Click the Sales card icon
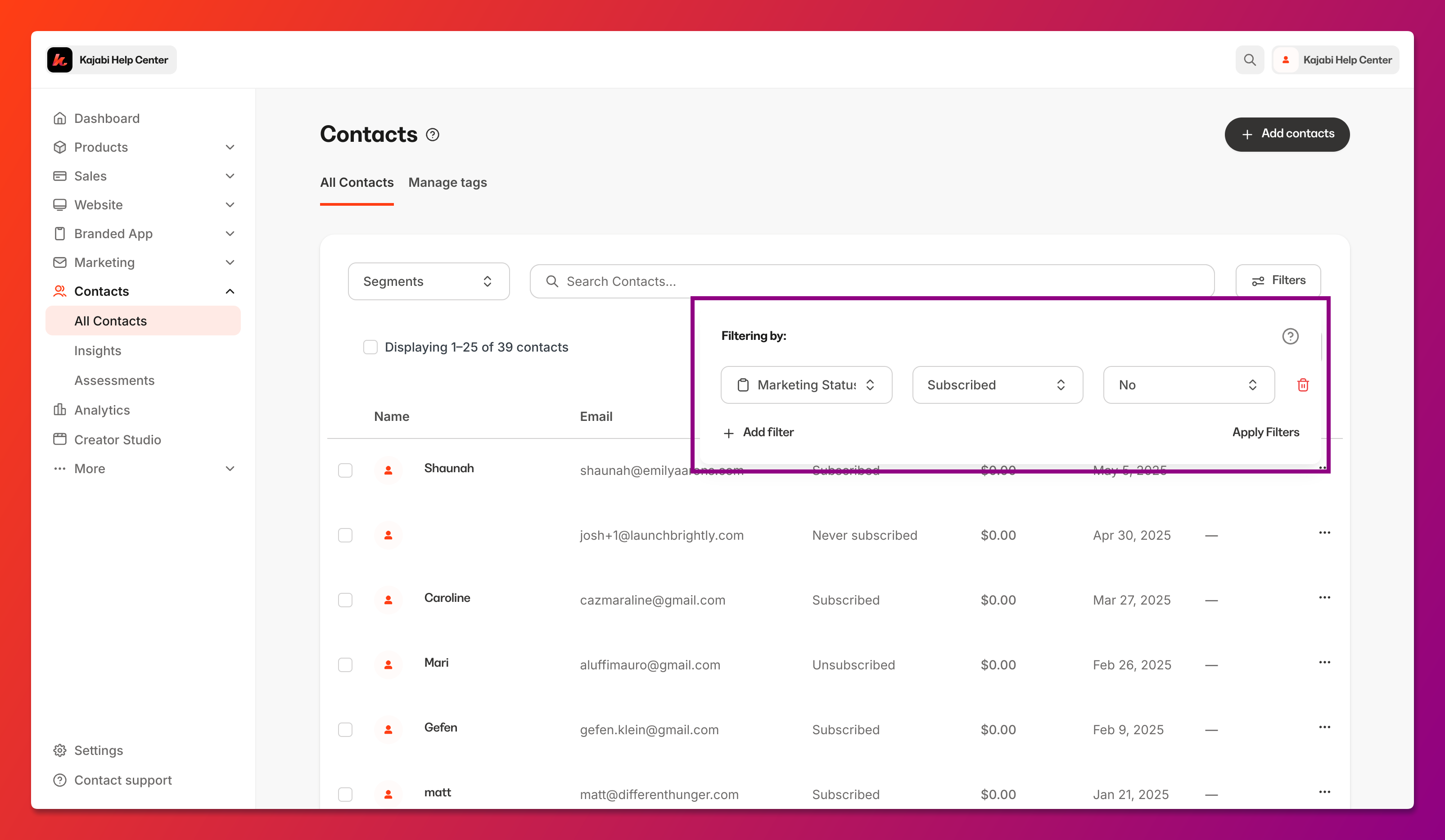This screenshot has width=1445, height=840. (x=59, y=176)
